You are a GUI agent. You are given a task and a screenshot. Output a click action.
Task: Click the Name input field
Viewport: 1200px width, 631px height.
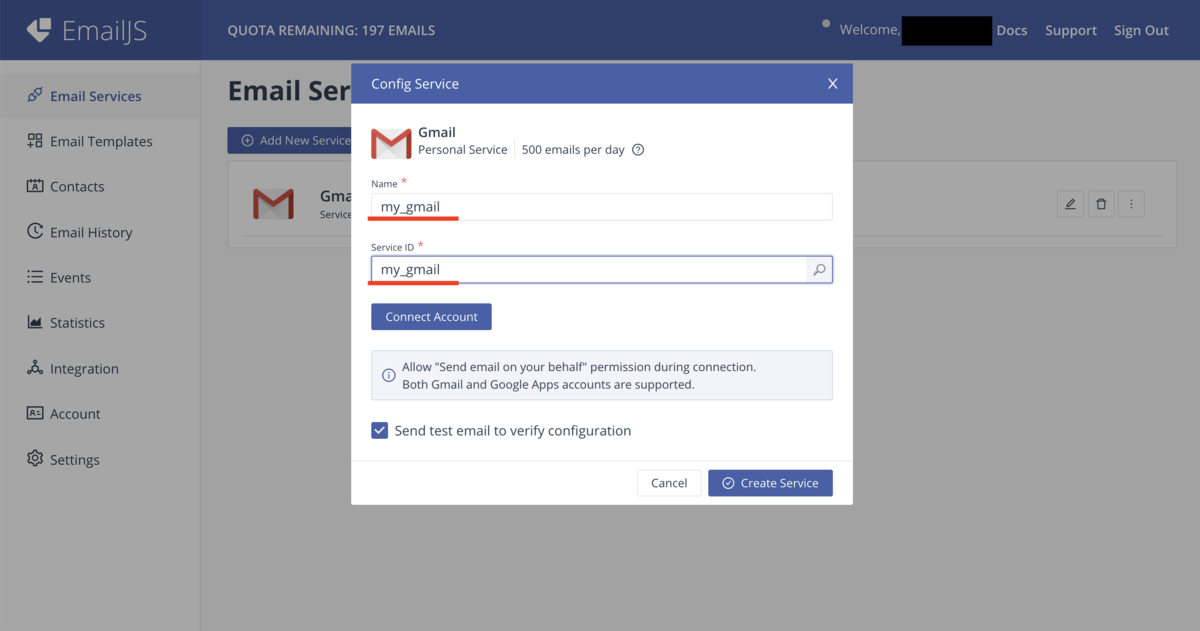602,207
